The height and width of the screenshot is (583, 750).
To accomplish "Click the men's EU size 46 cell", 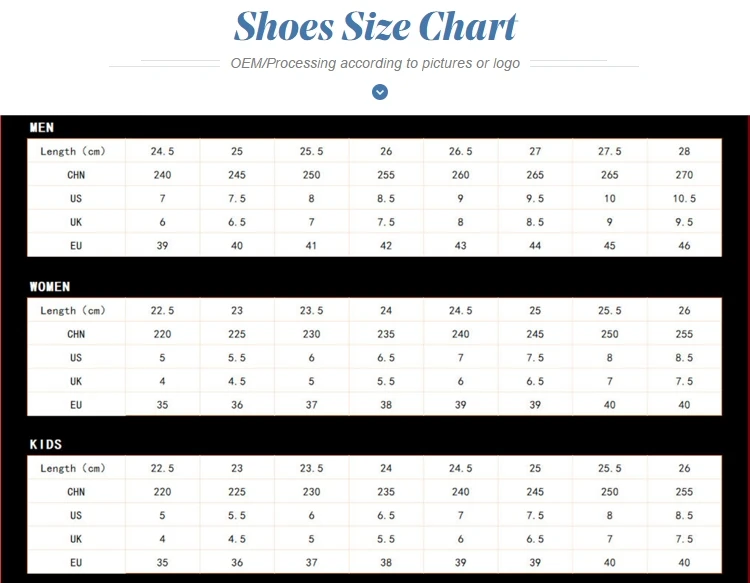I will (x=684, y=246).
